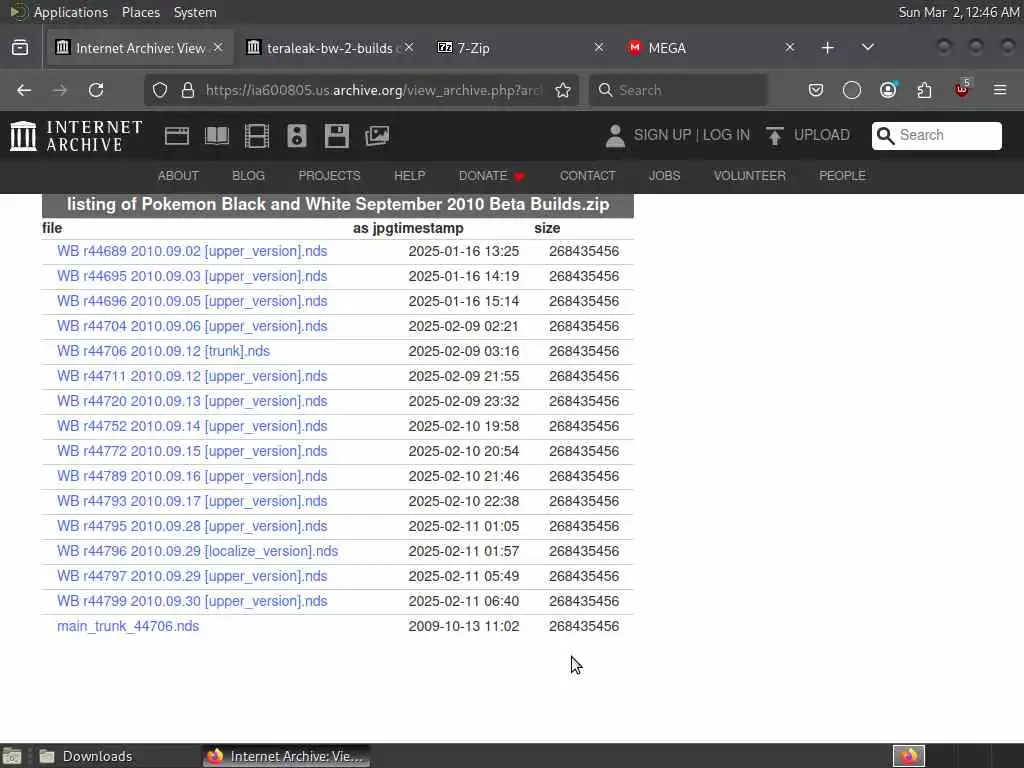Screen dimensions: 1024x768
Task: Download WB r44689 2010.09.02 upper_version.nds
Action: coord(192,251)
